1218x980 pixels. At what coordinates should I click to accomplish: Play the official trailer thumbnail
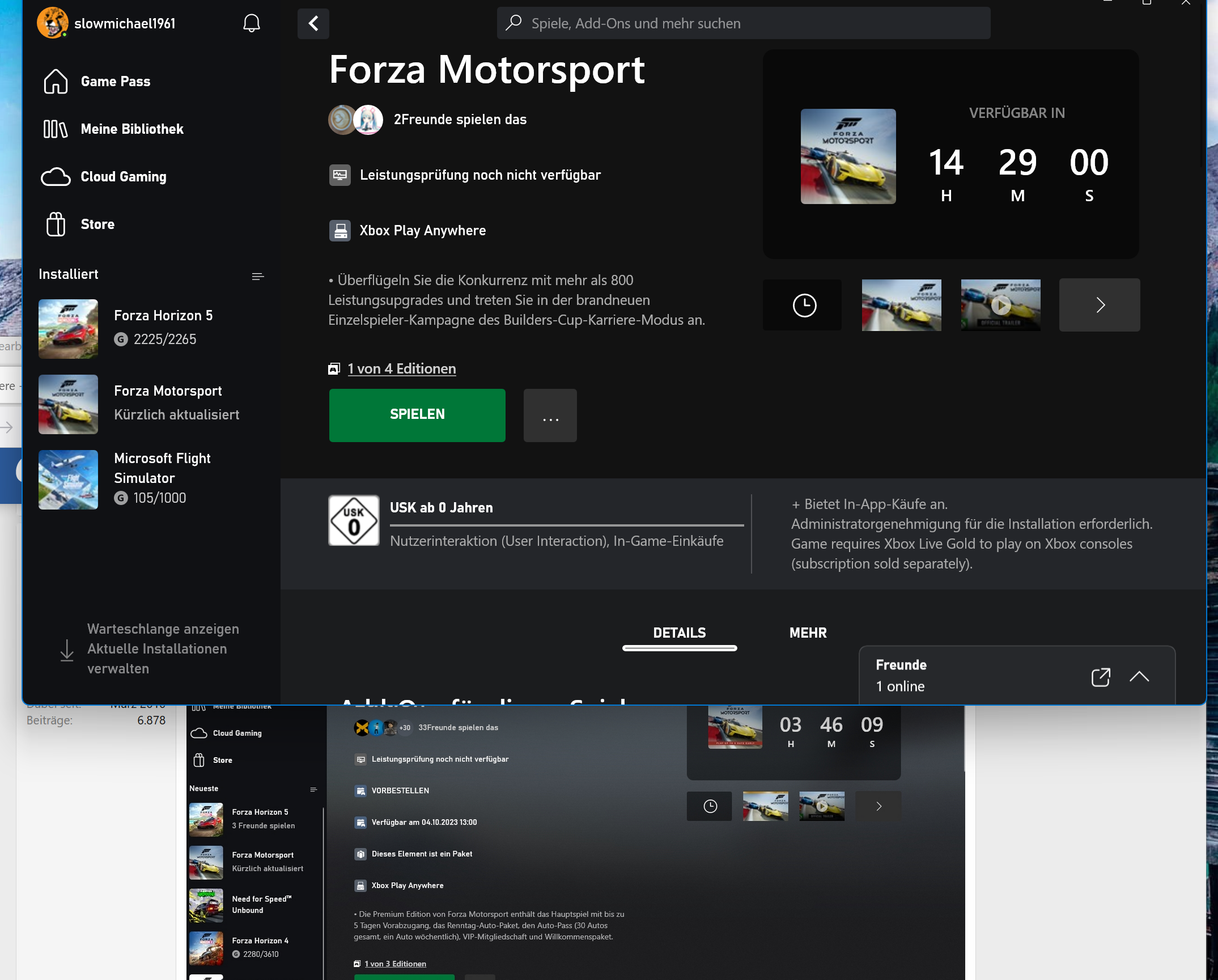click(1000, 306)
